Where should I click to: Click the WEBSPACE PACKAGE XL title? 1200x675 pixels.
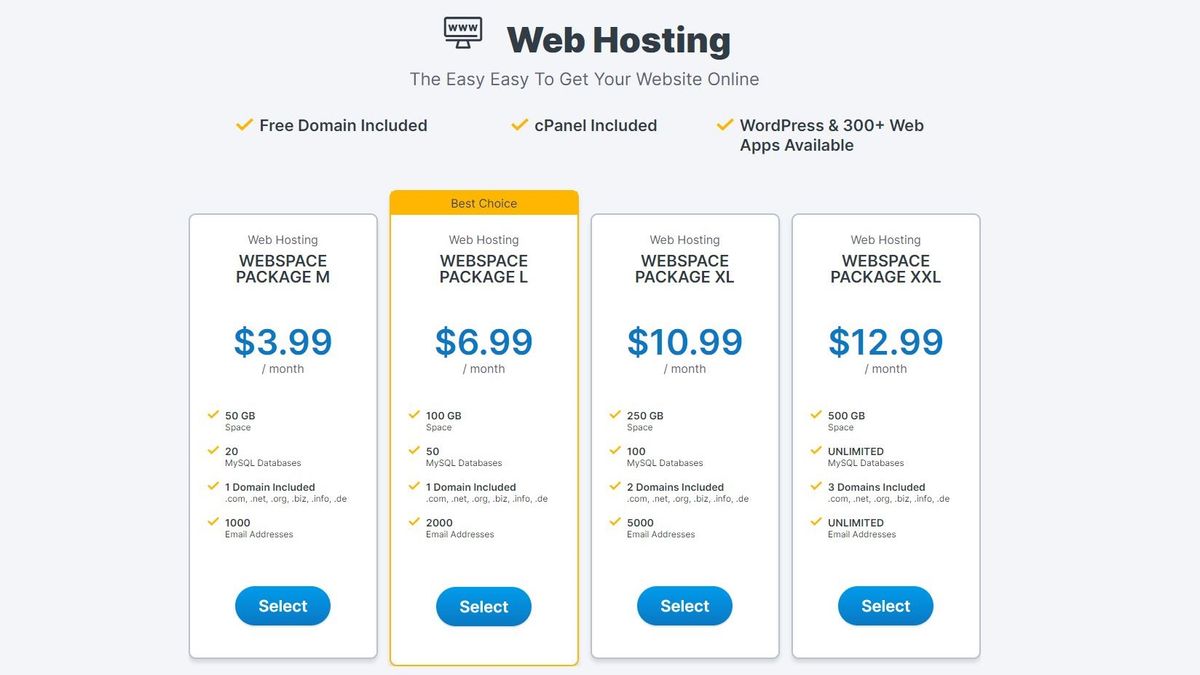(685, 269)
